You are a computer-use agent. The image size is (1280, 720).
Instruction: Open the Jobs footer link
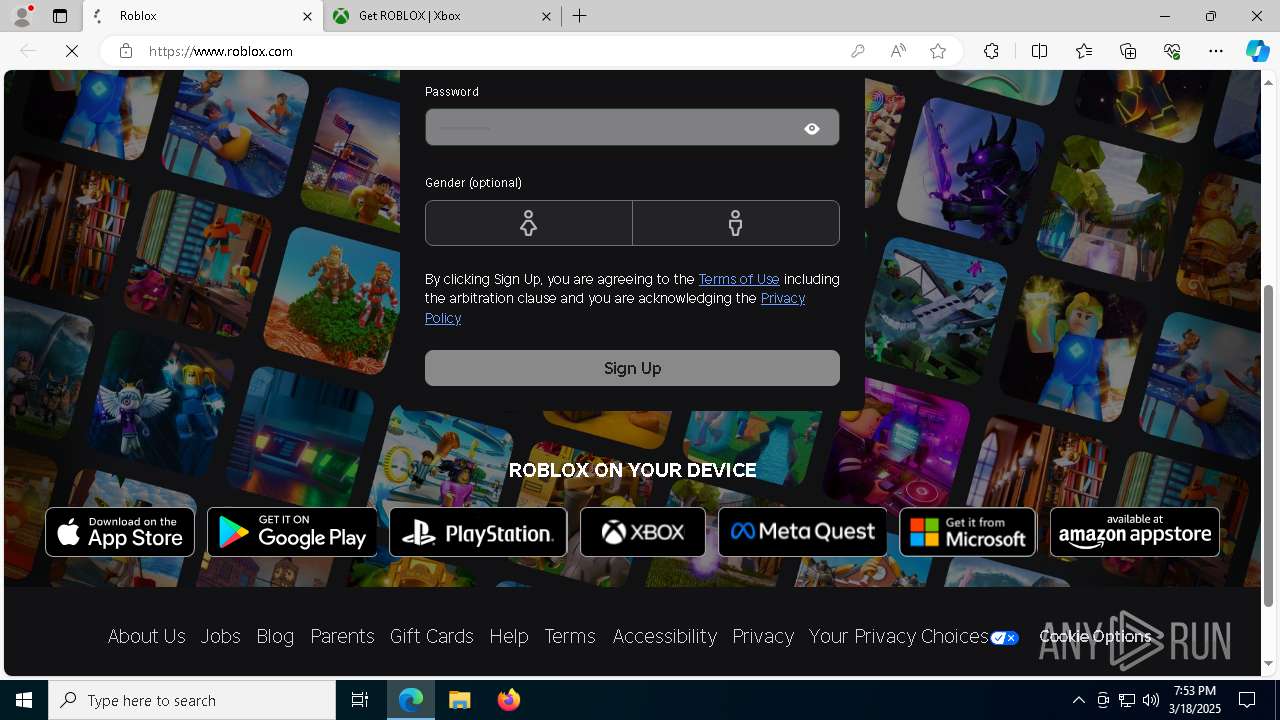(x=220, y=636)
